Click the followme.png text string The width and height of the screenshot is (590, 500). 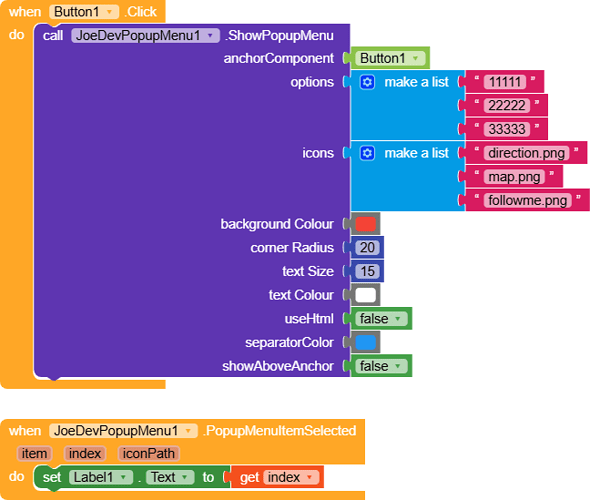(528, 200)
